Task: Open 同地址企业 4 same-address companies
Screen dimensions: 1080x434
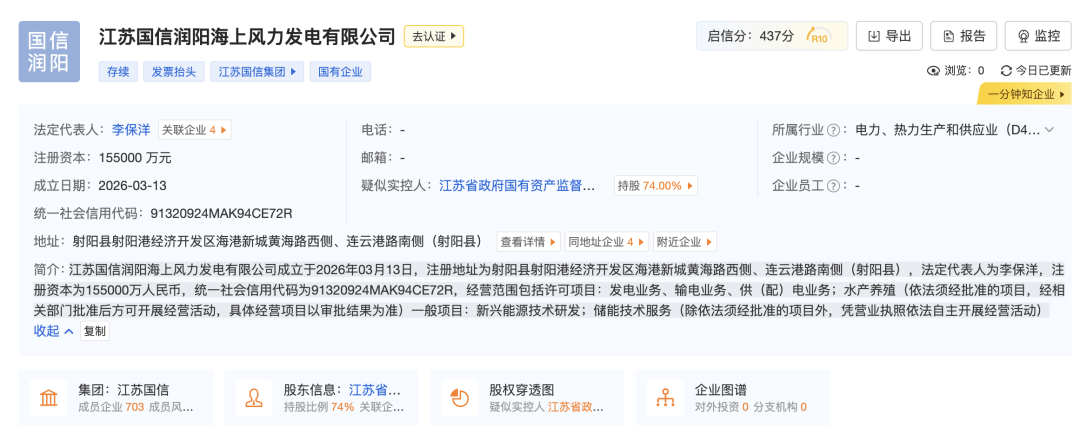Action: coord(606,242)
